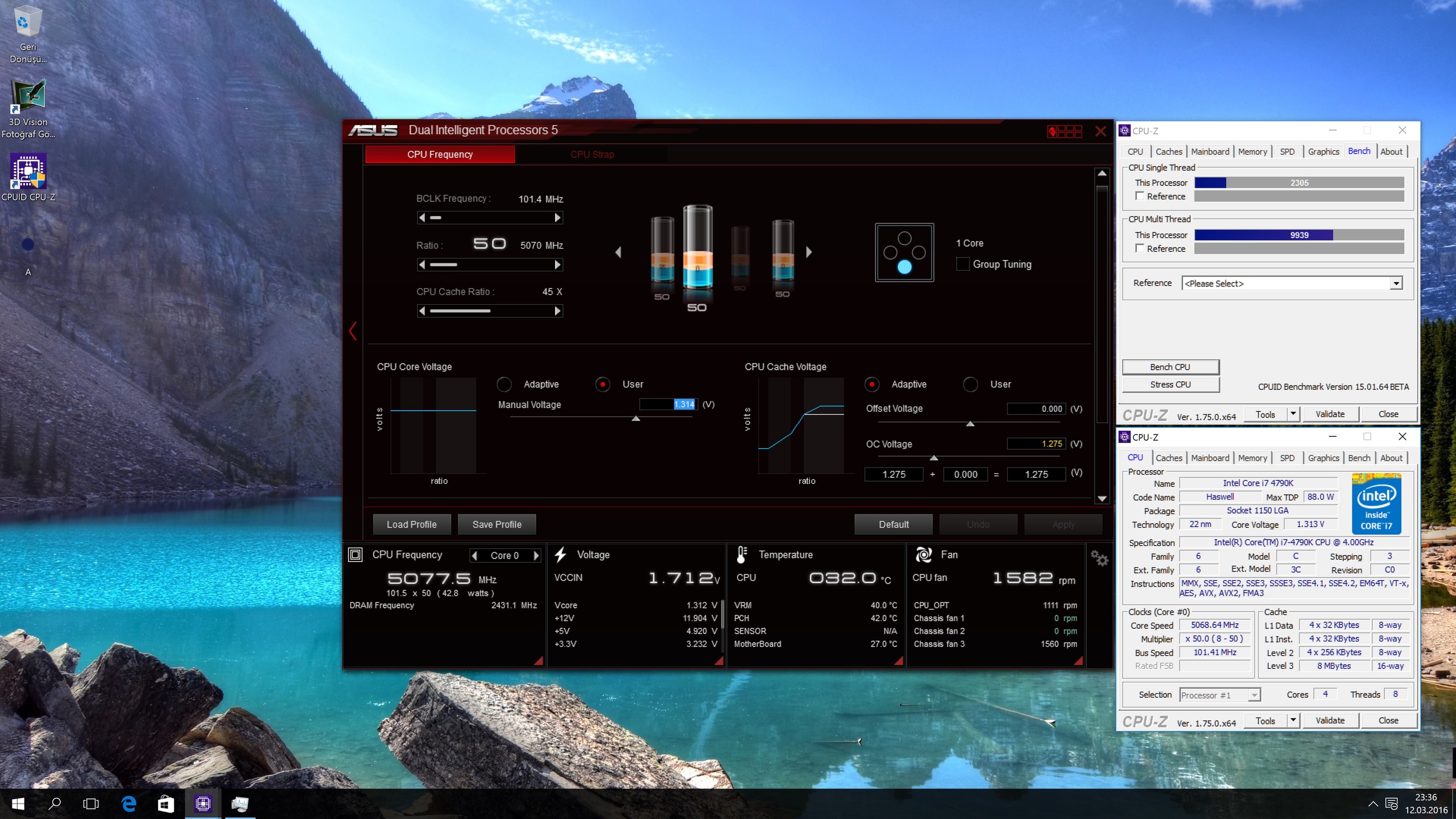Select Adaptive for CPU Cache Voltage
Viewport: 1456px width, 819px height.
[871, 384]
